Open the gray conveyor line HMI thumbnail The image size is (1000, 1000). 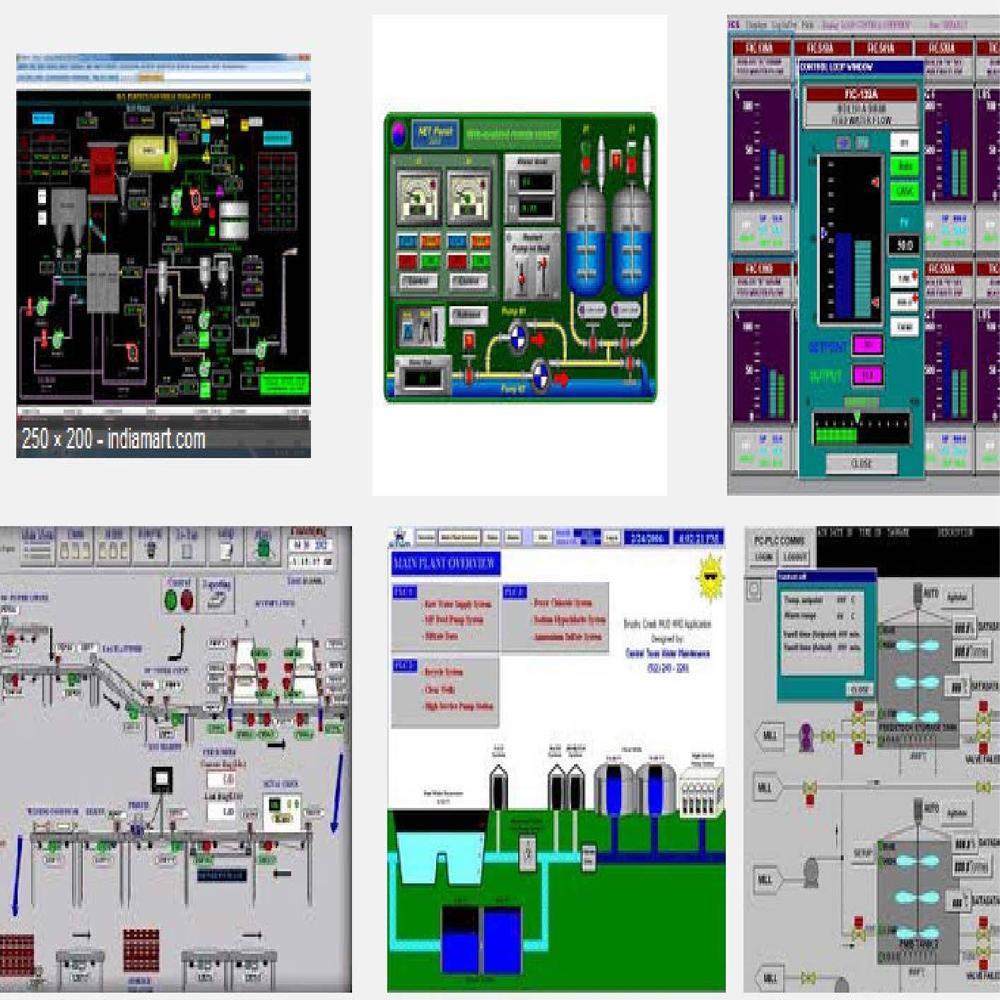coord(175,759)
